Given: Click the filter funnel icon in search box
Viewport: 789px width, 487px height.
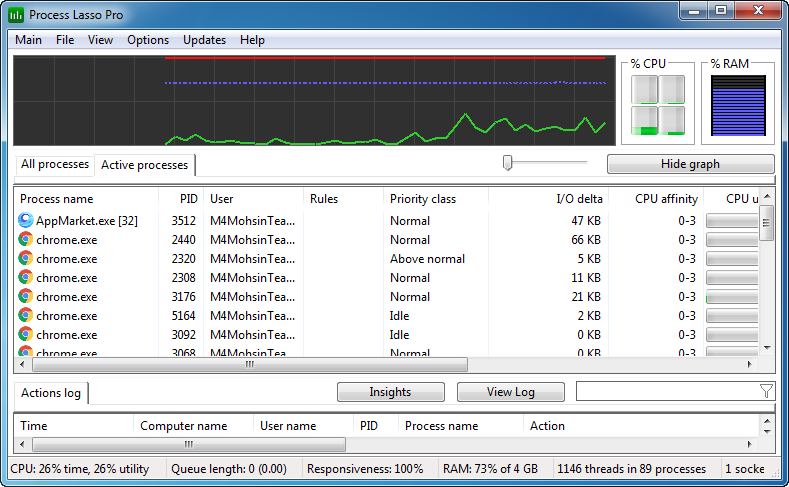Looking at the screenshot, I should (766, 391).
